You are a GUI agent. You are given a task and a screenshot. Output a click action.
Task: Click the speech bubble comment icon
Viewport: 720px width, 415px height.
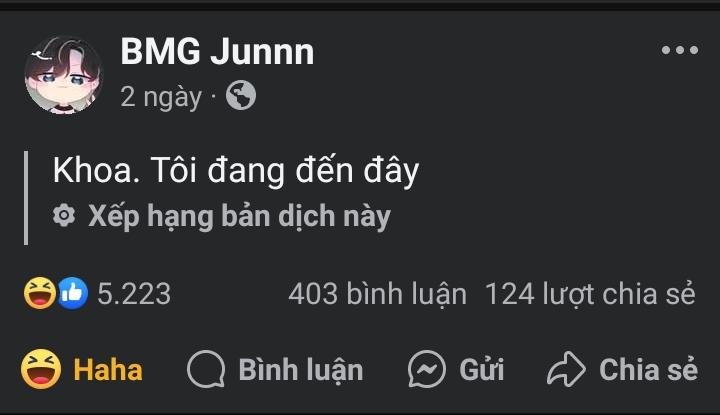pos(206,369)
